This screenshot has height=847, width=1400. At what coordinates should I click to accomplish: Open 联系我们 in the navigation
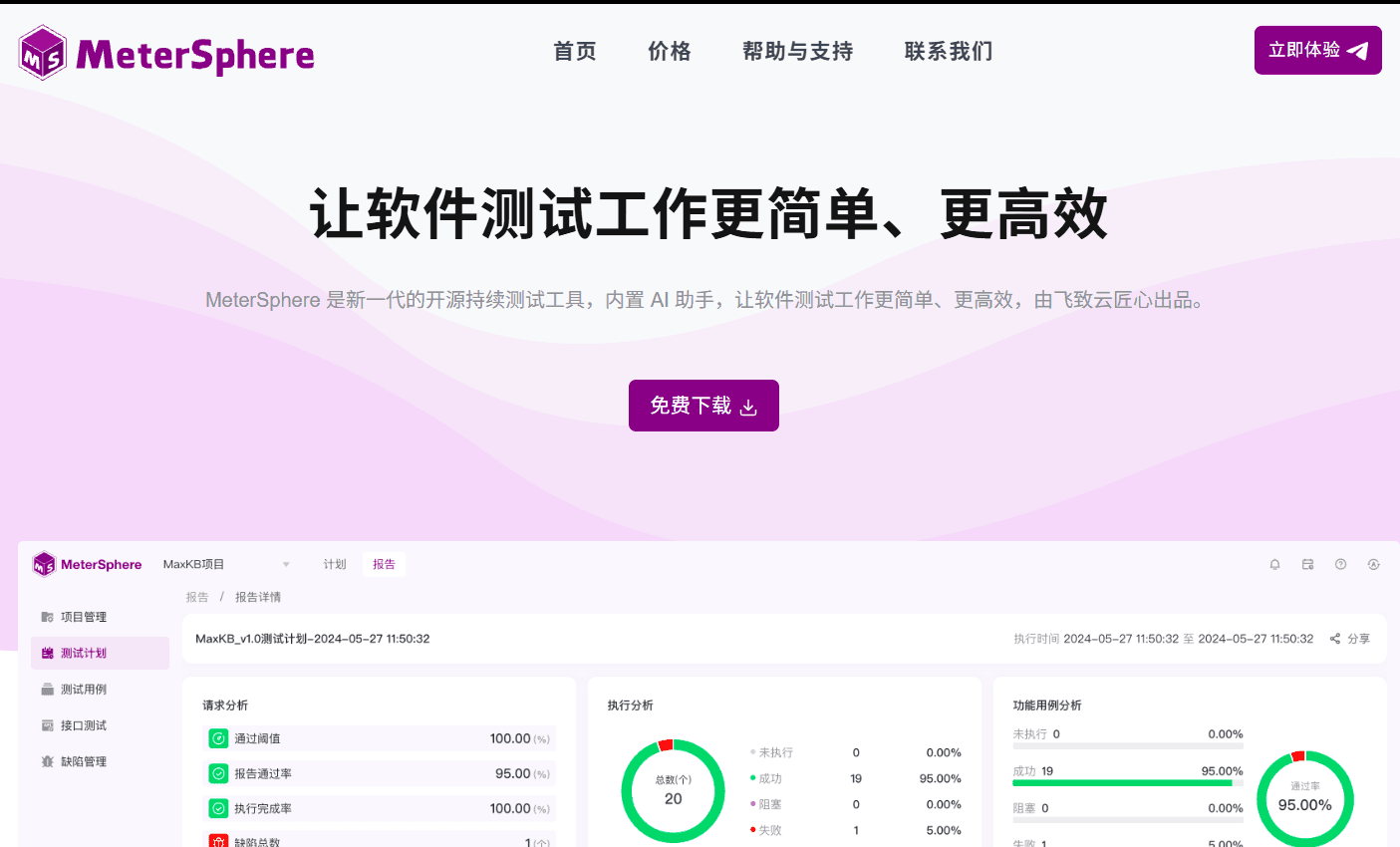point(949,51)
